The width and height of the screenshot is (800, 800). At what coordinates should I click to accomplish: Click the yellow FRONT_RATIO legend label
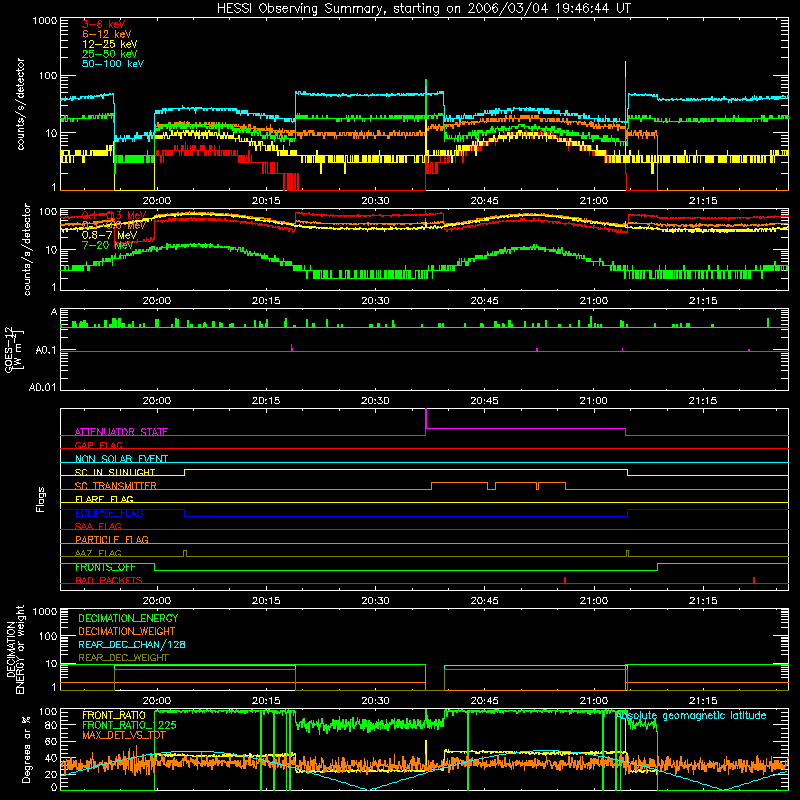114,715
